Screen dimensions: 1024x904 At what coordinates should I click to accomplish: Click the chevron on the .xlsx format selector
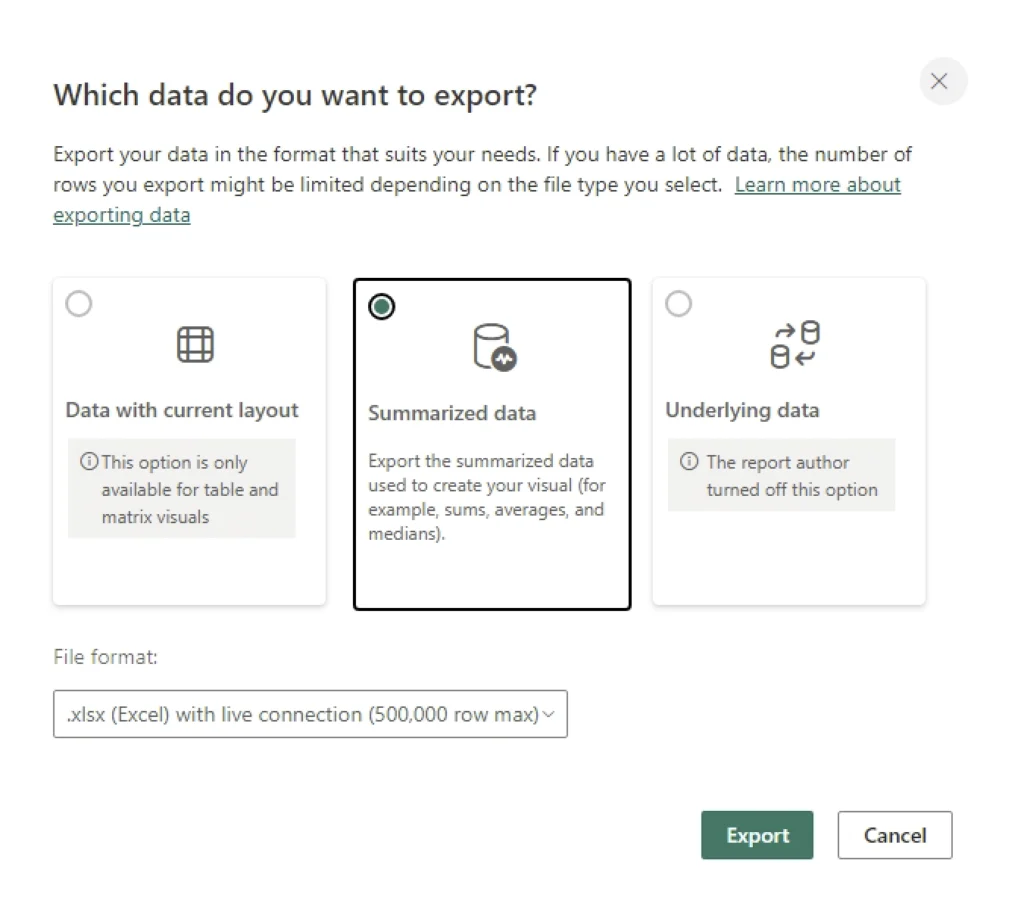coord(548,713)
